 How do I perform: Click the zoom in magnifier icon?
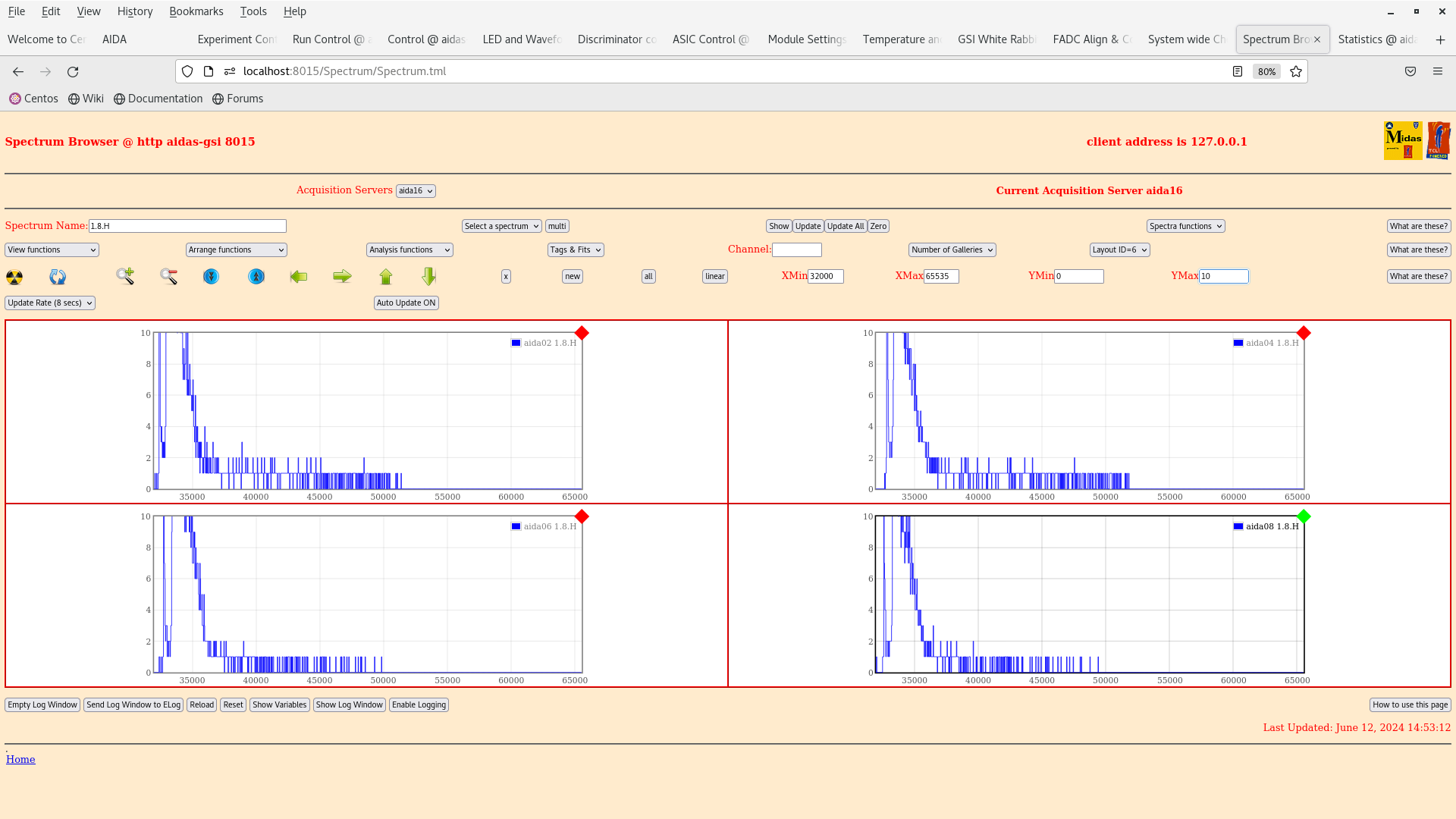(125, 276)
